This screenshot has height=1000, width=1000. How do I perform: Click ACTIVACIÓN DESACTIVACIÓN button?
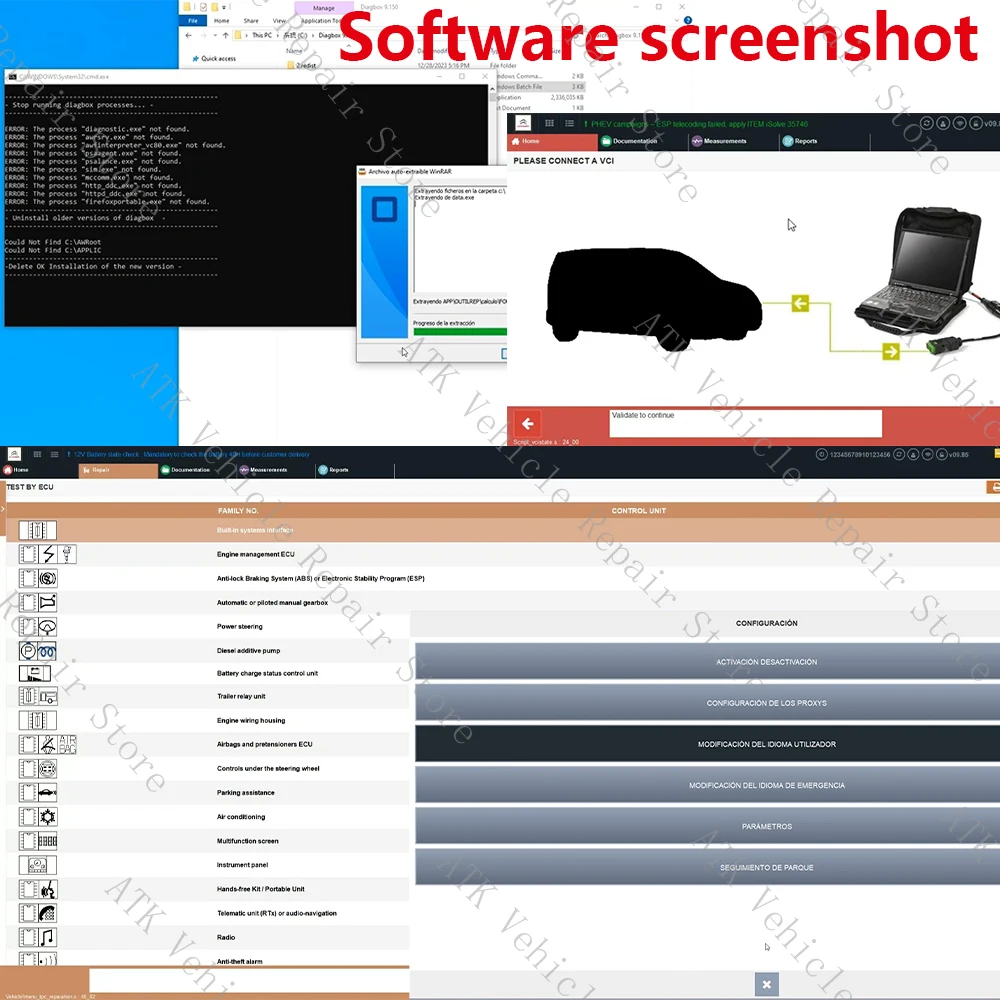tap(707, 661)
